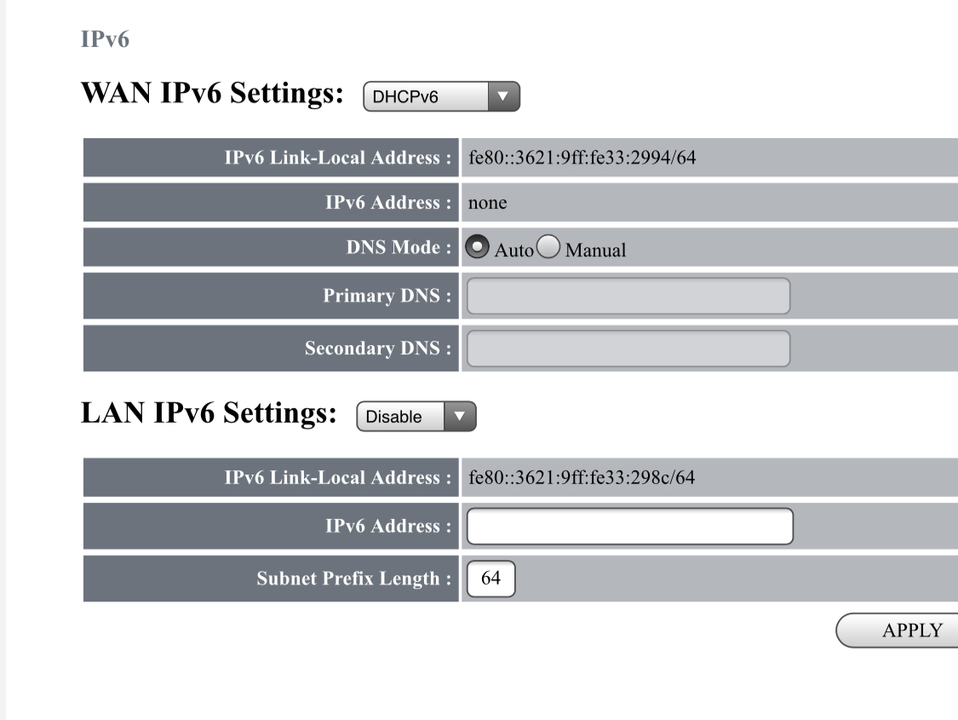This screenshot has width=958, height=720.
Task: Click the LAN link-local address ending in 298c/64
Action: click(x=581, y=478)
